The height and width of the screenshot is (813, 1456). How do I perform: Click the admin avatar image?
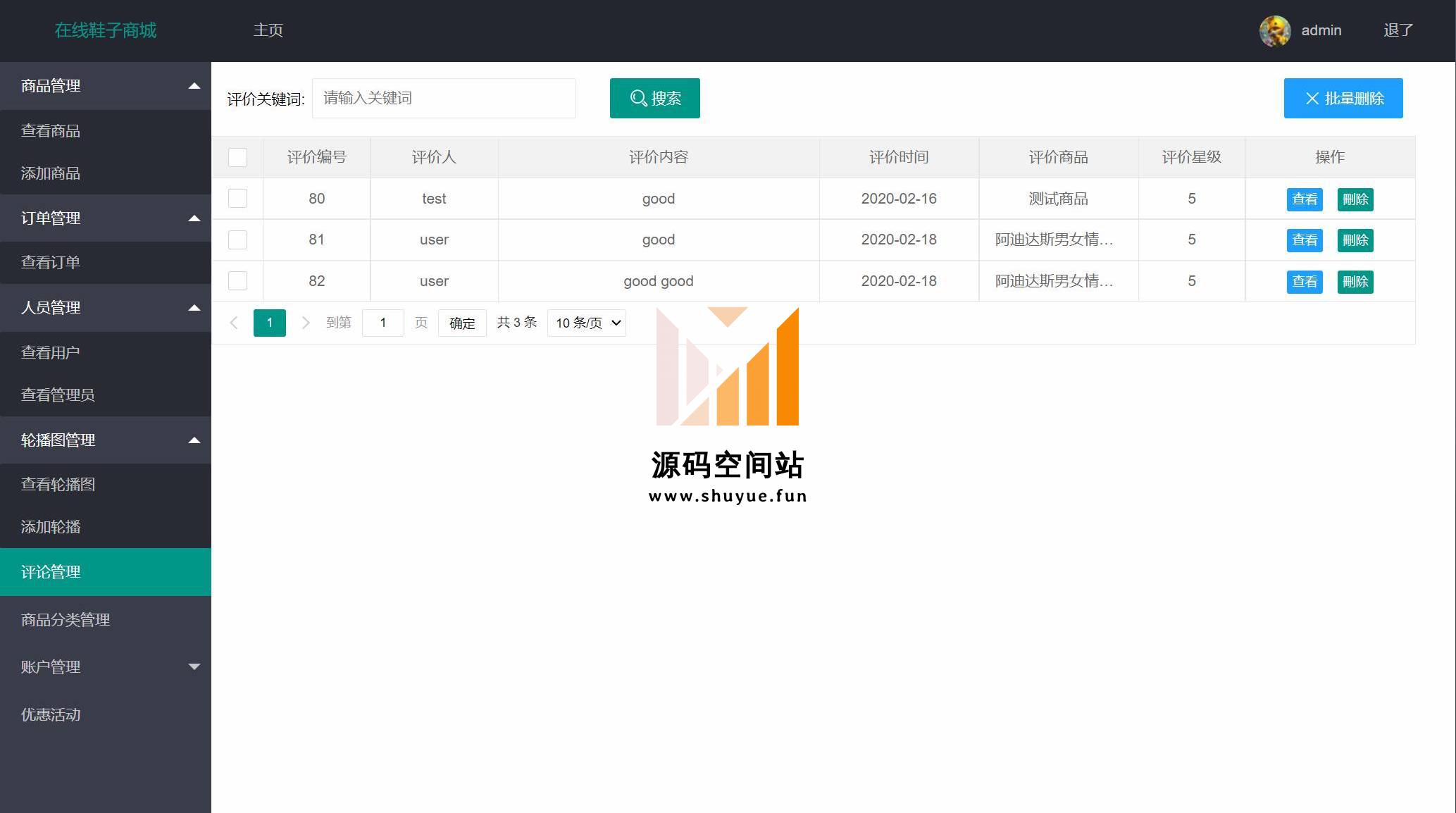point(1275,31)
